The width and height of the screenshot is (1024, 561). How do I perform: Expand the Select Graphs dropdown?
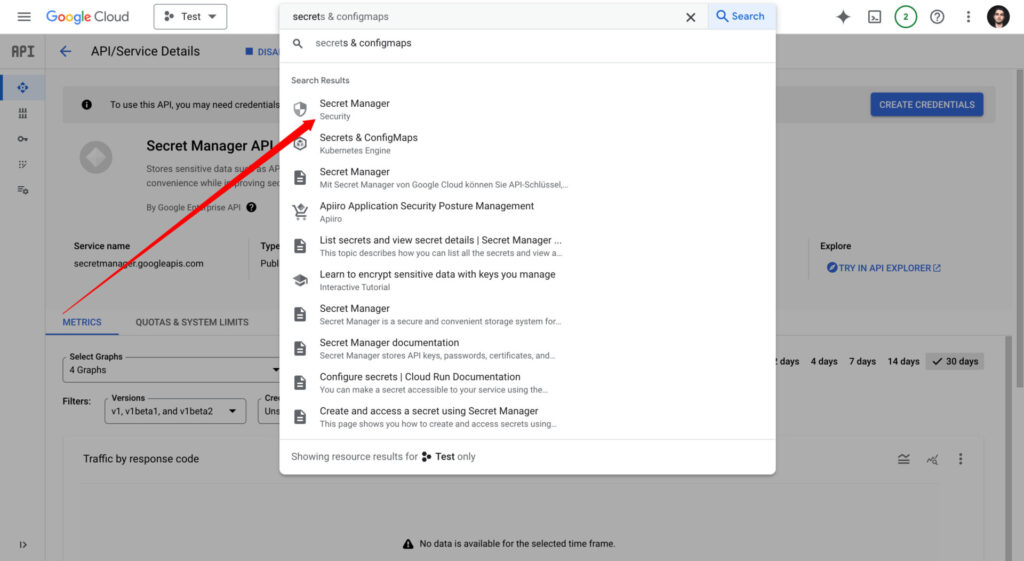pos(170,369)
